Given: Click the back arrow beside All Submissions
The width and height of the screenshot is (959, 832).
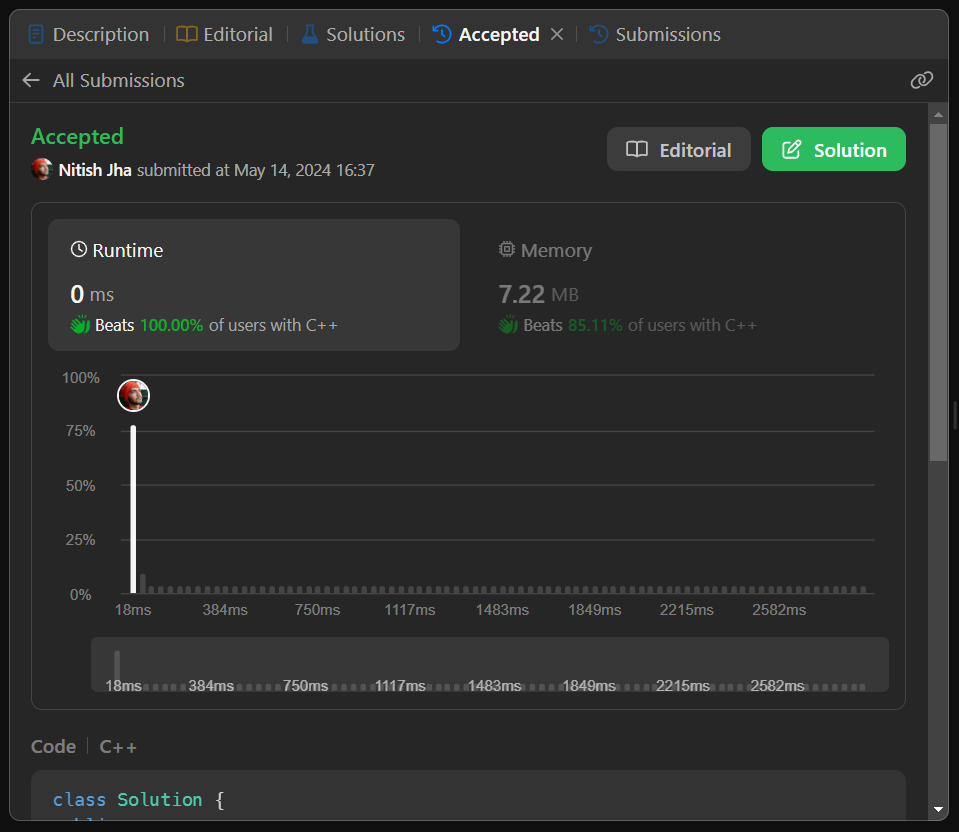Looking at the screenshot, I should [31, 80].
